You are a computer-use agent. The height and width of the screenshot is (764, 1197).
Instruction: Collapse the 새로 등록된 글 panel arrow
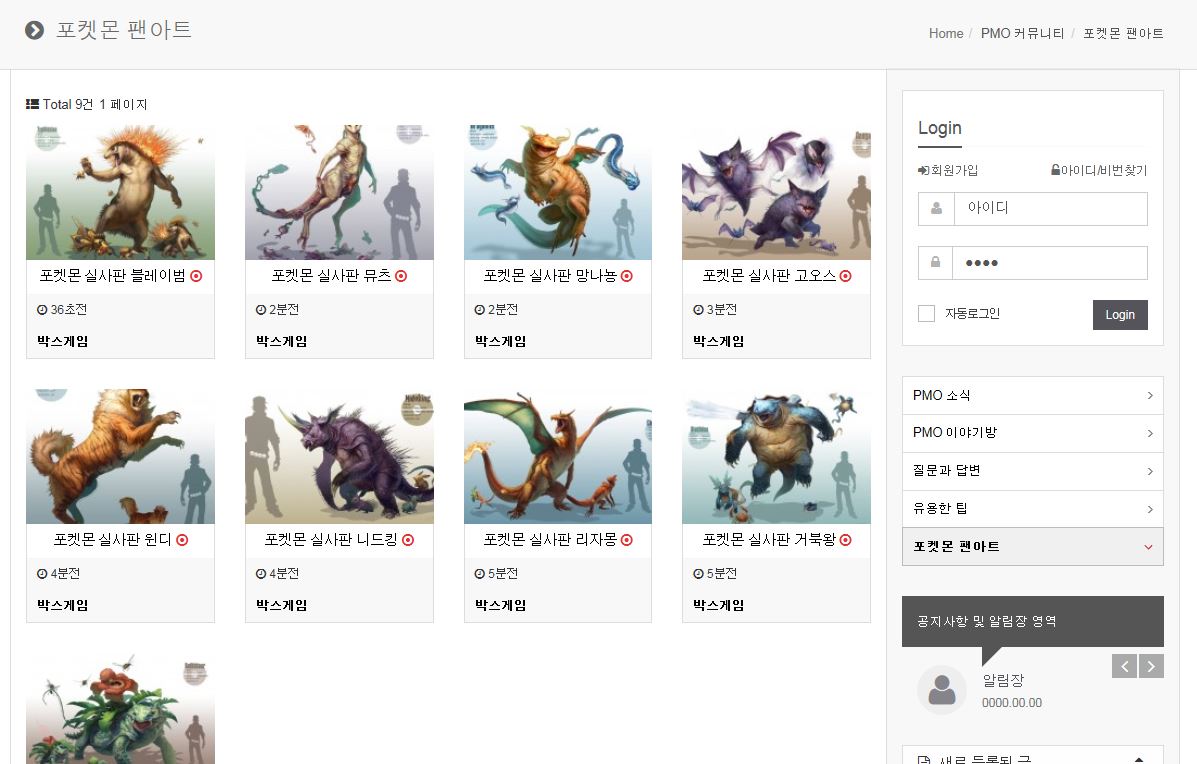coord(1139,759)
